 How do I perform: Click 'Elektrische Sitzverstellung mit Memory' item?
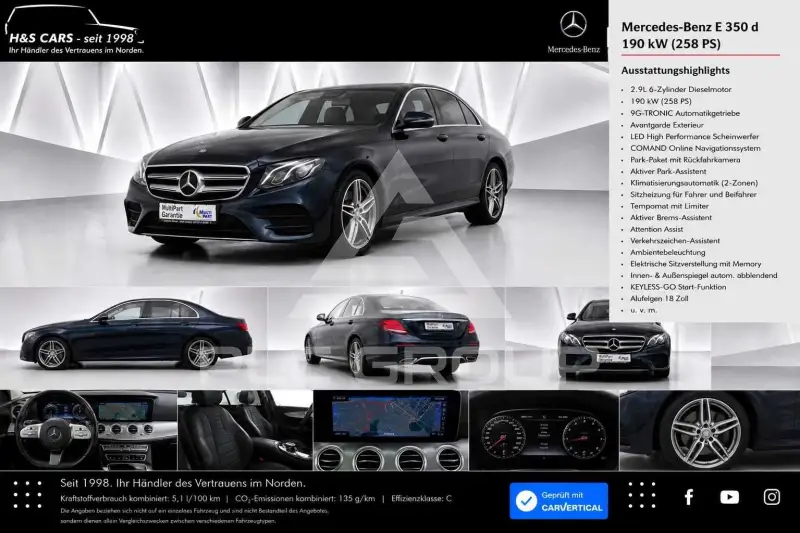695,264
